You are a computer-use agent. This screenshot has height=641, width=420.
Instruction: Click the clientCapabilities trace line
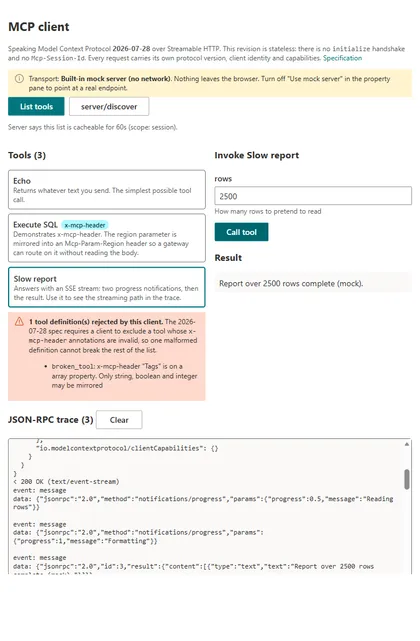click(x=127, y=448)
